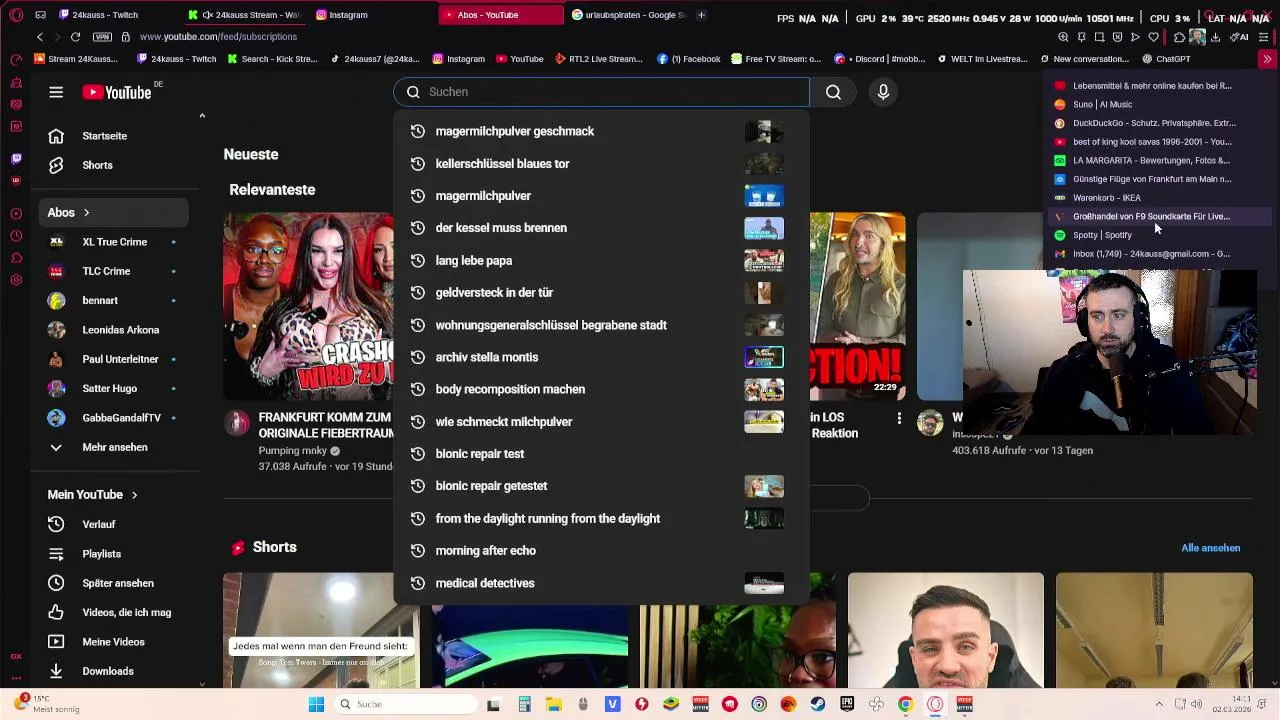Open Windows Start button on taskbar

point(316,704)
